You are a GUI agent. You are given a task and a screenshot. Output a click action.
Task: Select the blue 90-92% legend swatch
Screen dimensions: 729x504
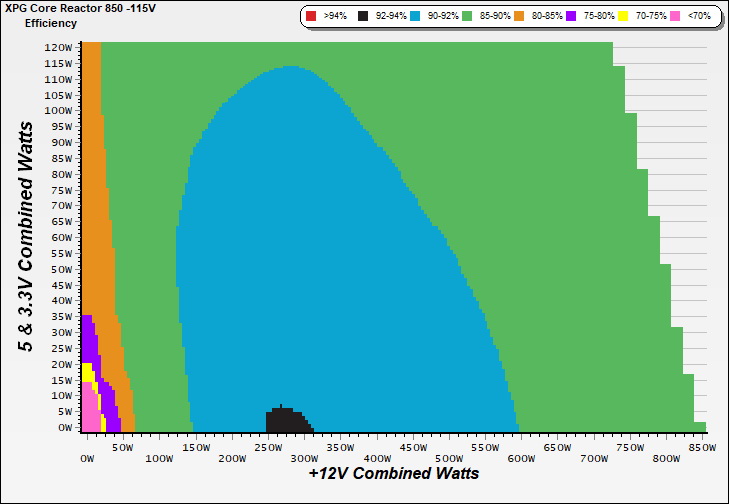click(x=419, y=17)
